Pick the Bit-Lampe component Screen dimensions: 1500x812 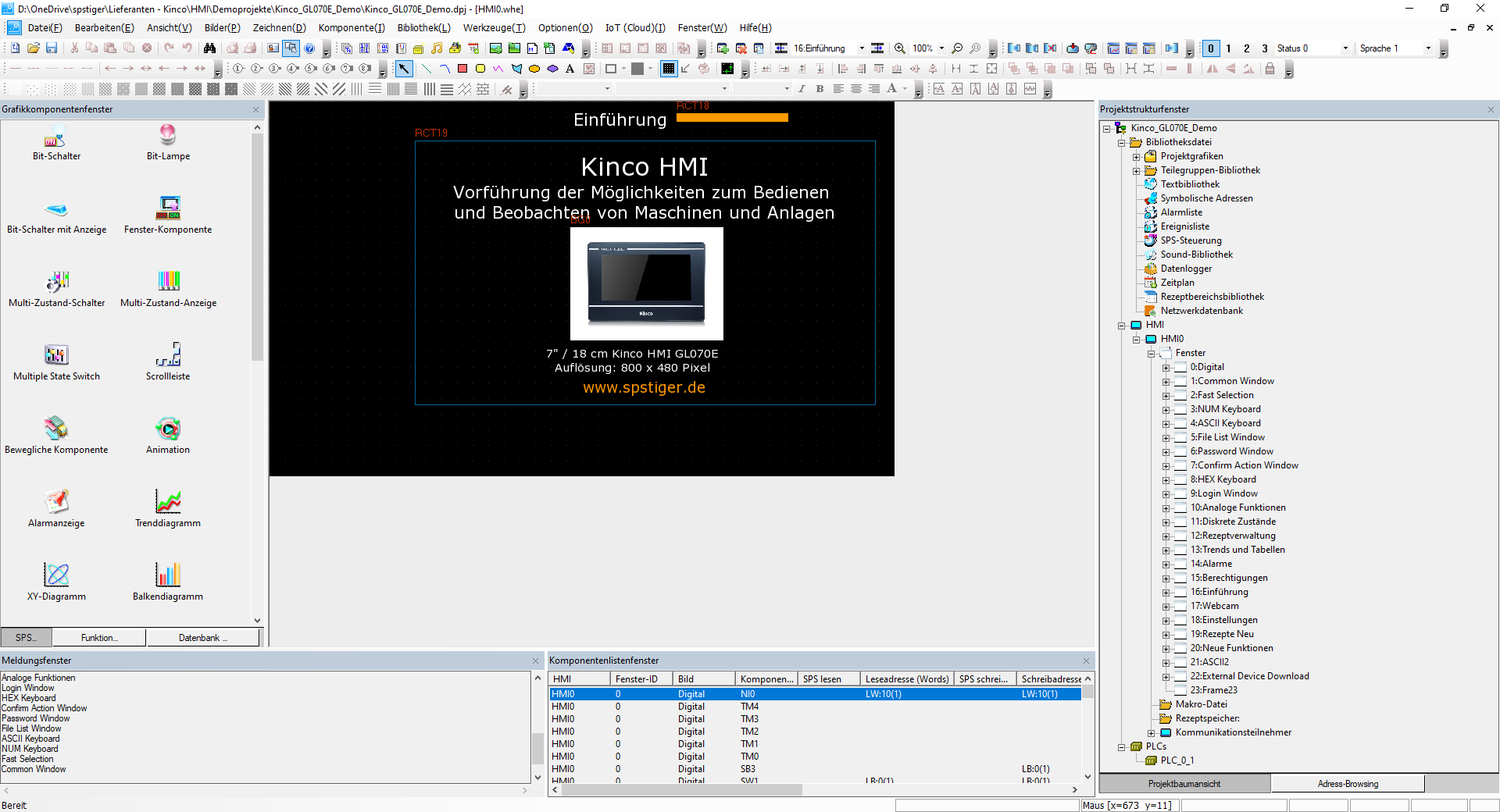pyautogui.click(x=168, y=143)
